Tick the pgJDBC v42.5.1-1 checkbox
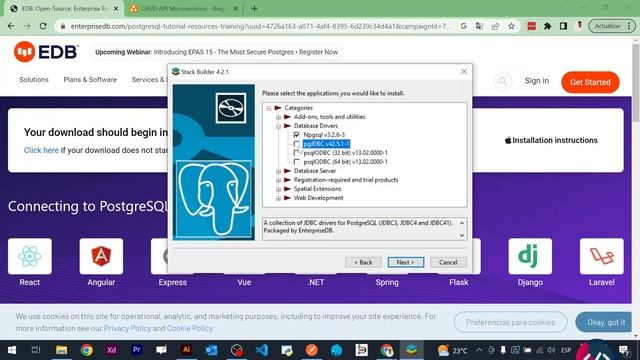640x360 pixels. (297, 144)
